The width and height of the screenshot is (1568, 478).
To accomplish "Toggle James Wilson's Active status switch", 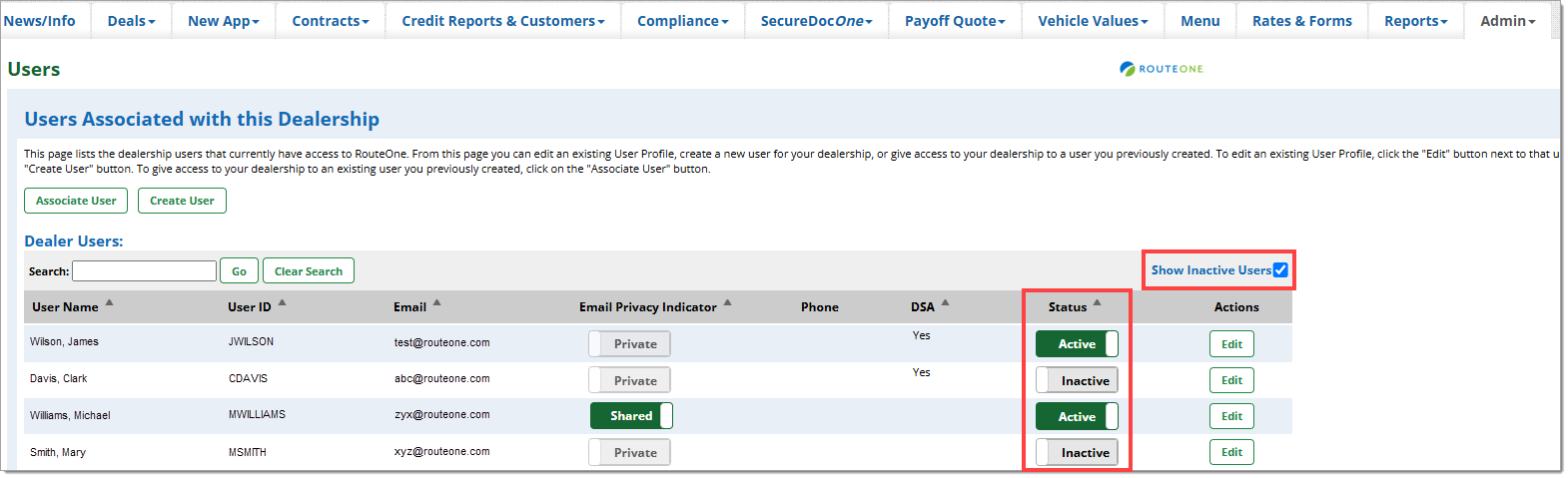I will pyautogui.click(x=1077, y=344).
